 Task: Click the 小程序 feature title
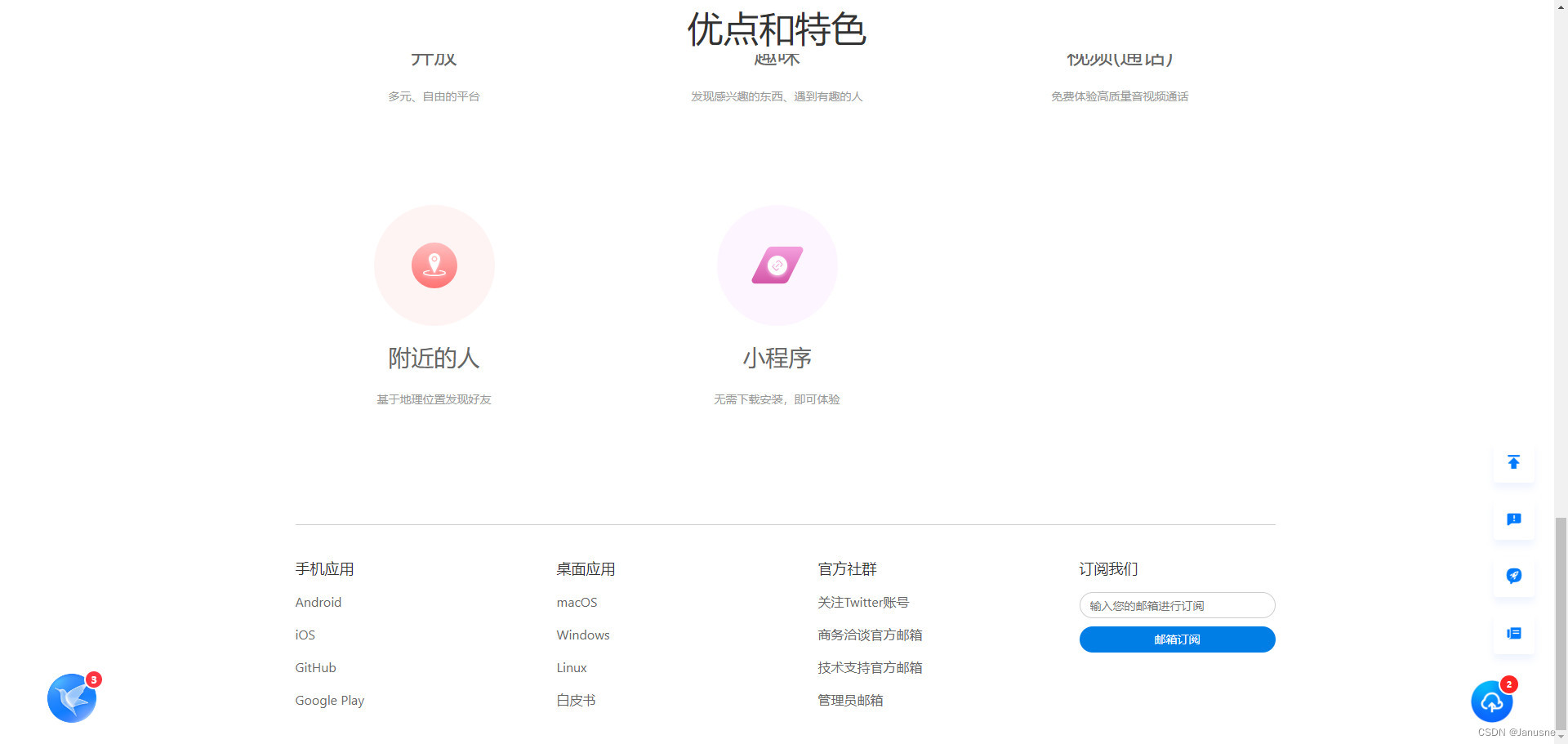[x=777, y=358]
